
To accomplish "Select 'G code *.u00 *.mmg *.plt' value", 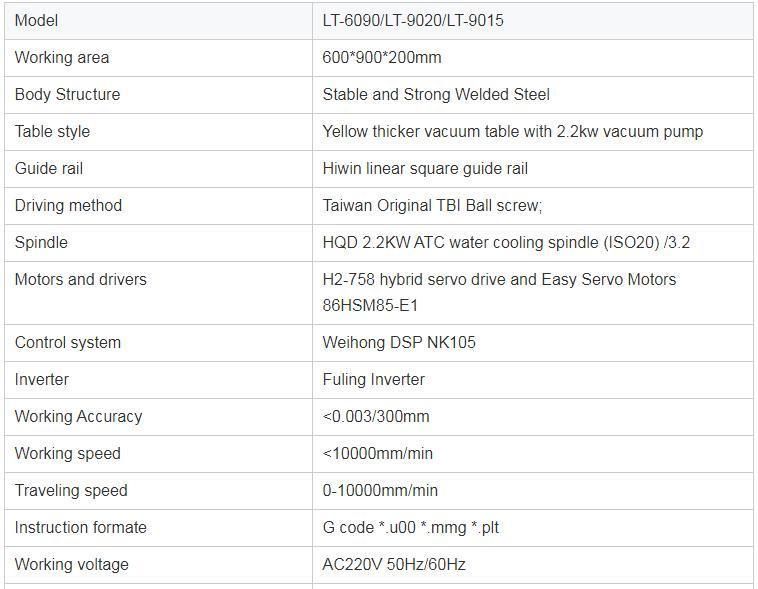I will coord(410,528).
